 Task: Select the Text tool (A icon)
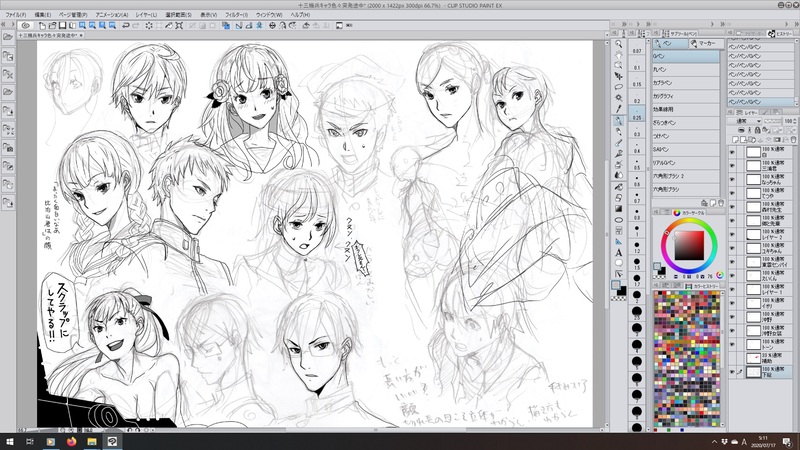[x=618, y=253]
